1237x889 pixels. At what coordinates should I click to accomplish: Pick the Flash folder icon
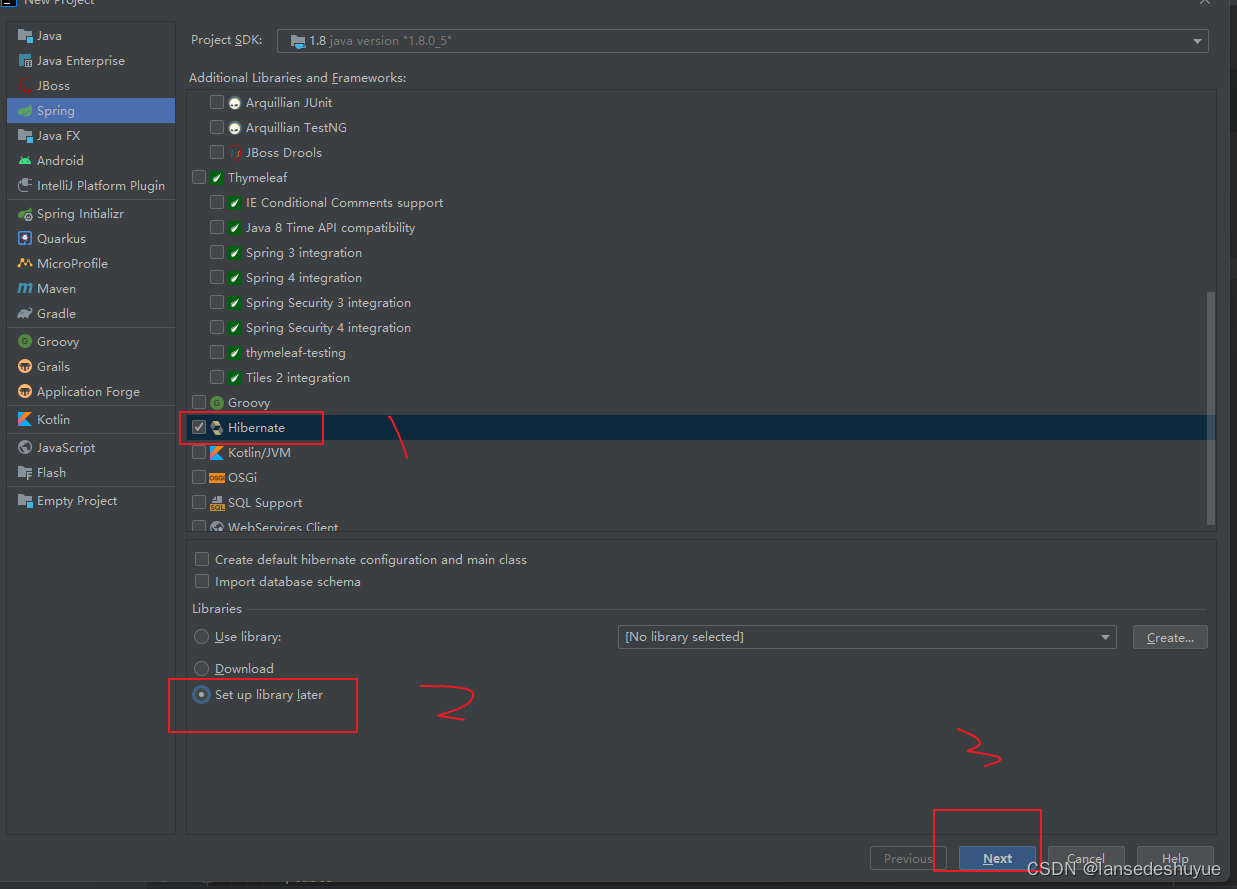[25, 473]
